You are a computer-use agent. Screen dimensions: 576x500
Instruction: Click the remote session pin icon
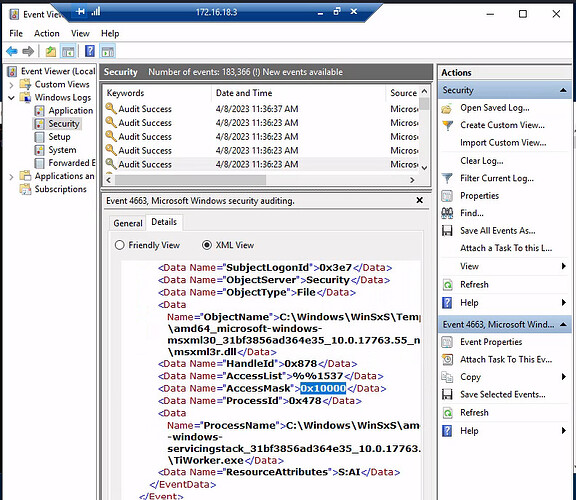80,12
